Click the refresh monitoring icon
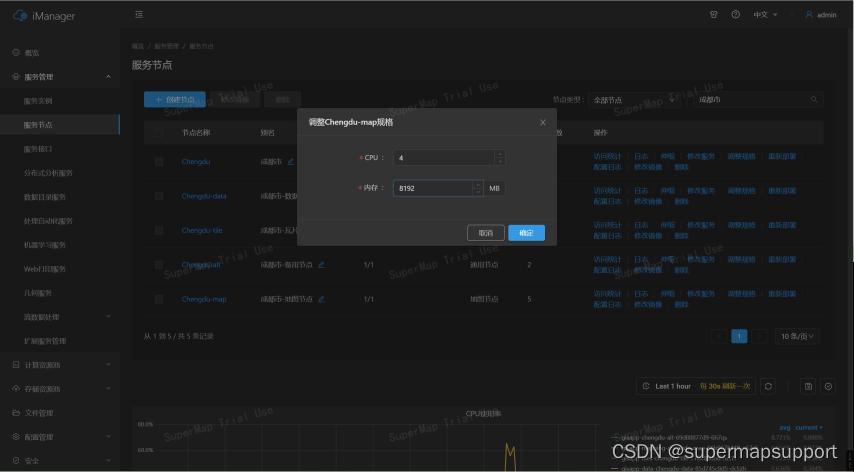This screenshot has width=854, height=472. click(x=767, y=386)
